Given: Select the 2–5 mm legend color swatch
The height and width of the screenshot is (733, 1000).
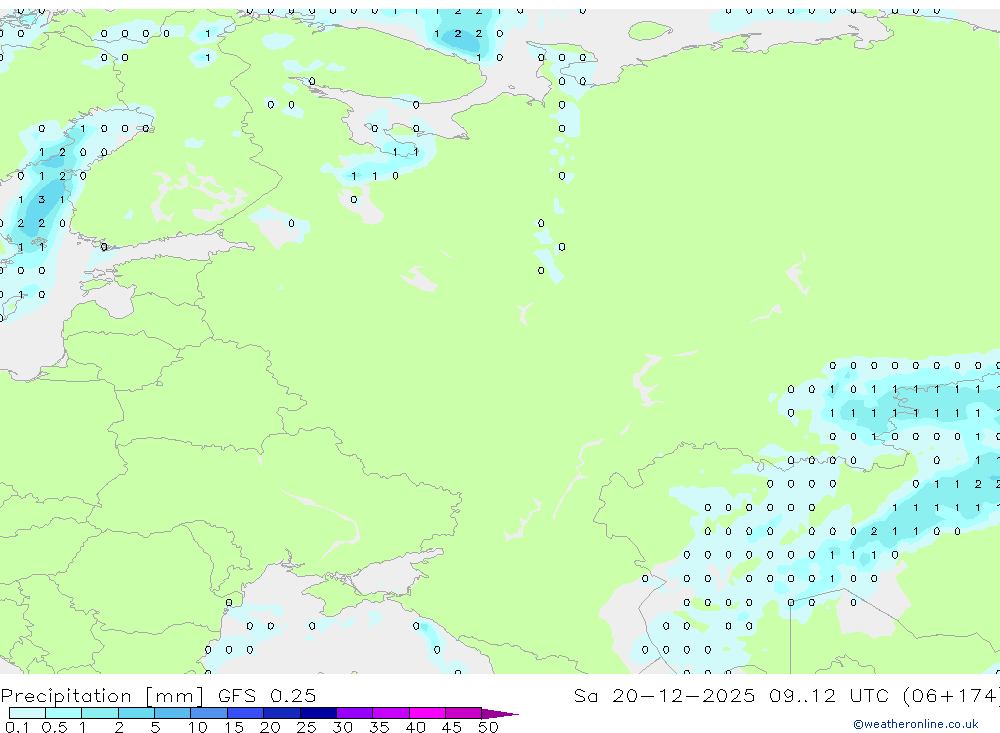Looking at the screenshot, I should [136, 713].
